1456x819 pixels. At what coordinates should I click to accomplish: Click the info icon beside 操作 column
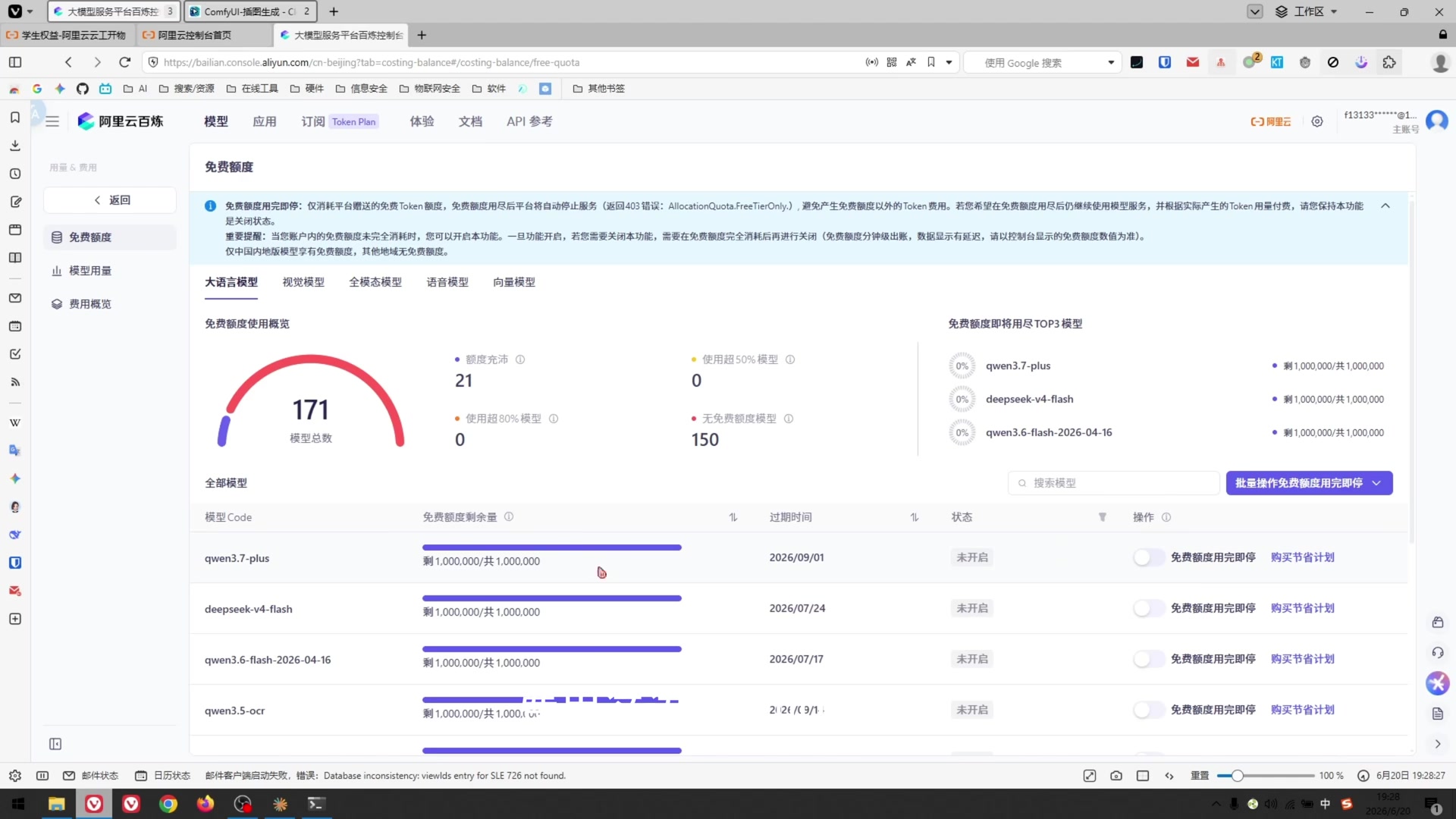1166,517
